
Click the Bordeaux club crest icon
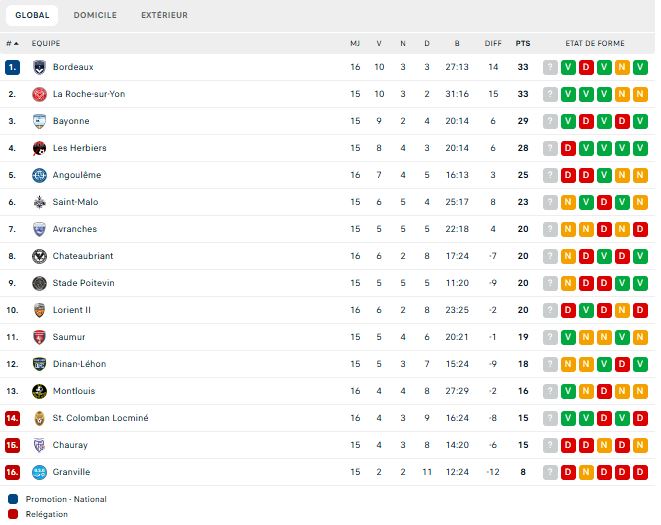pos(39,67)
